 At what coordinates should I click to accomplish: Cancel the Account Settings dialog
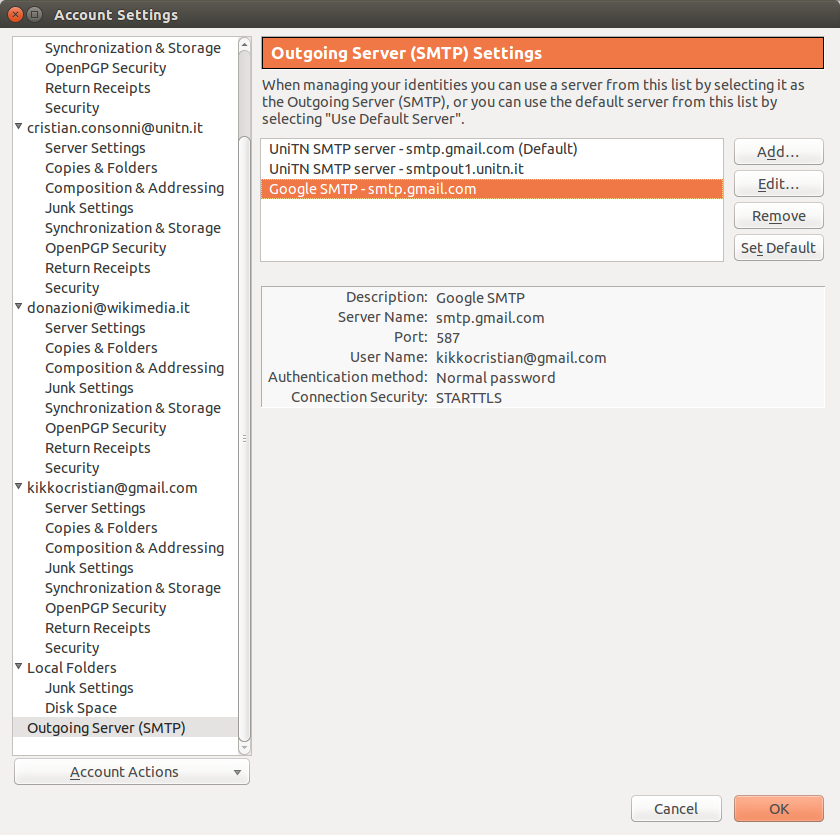point(676,809)
